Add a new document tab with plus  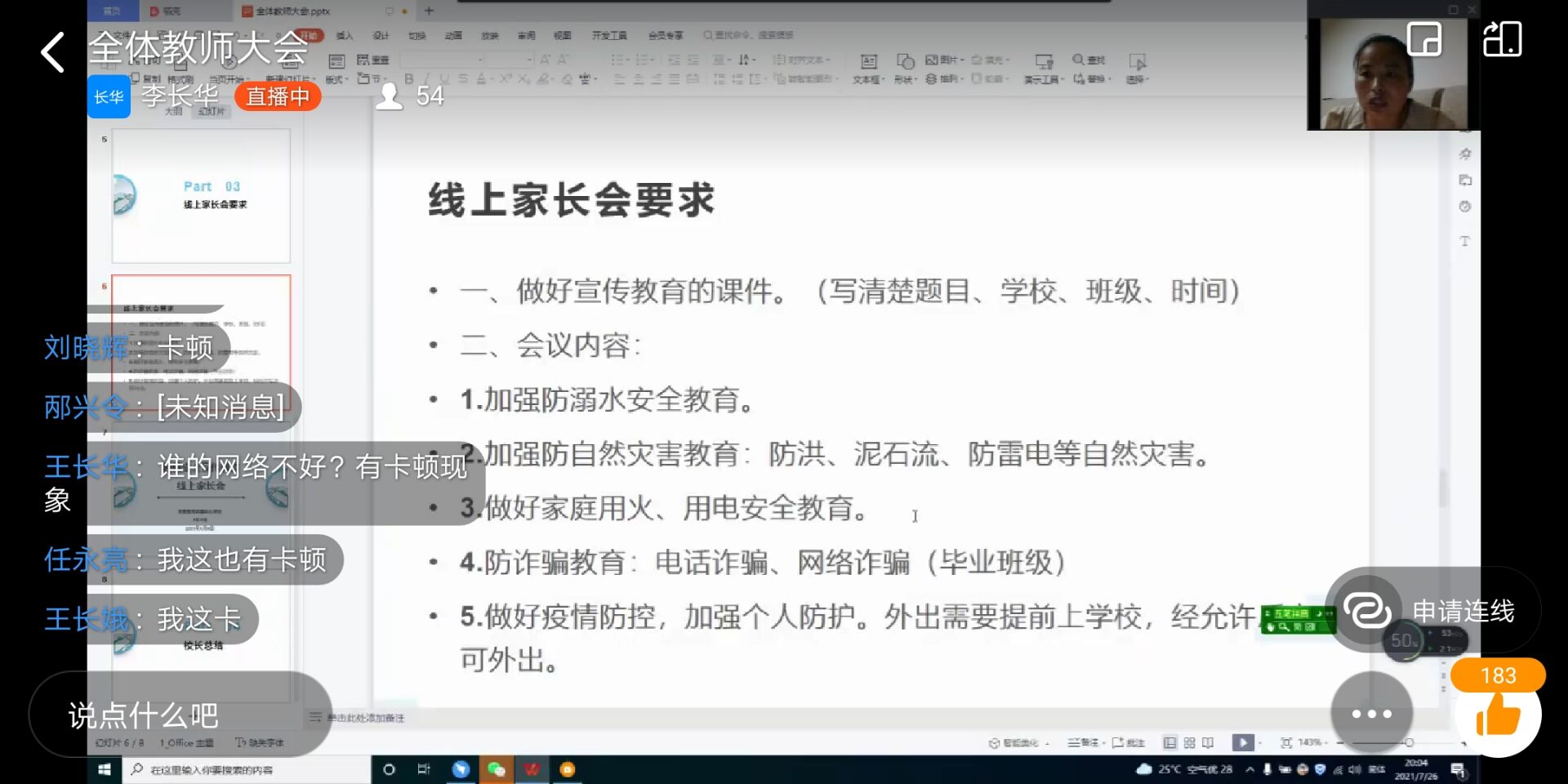(429, 11)
